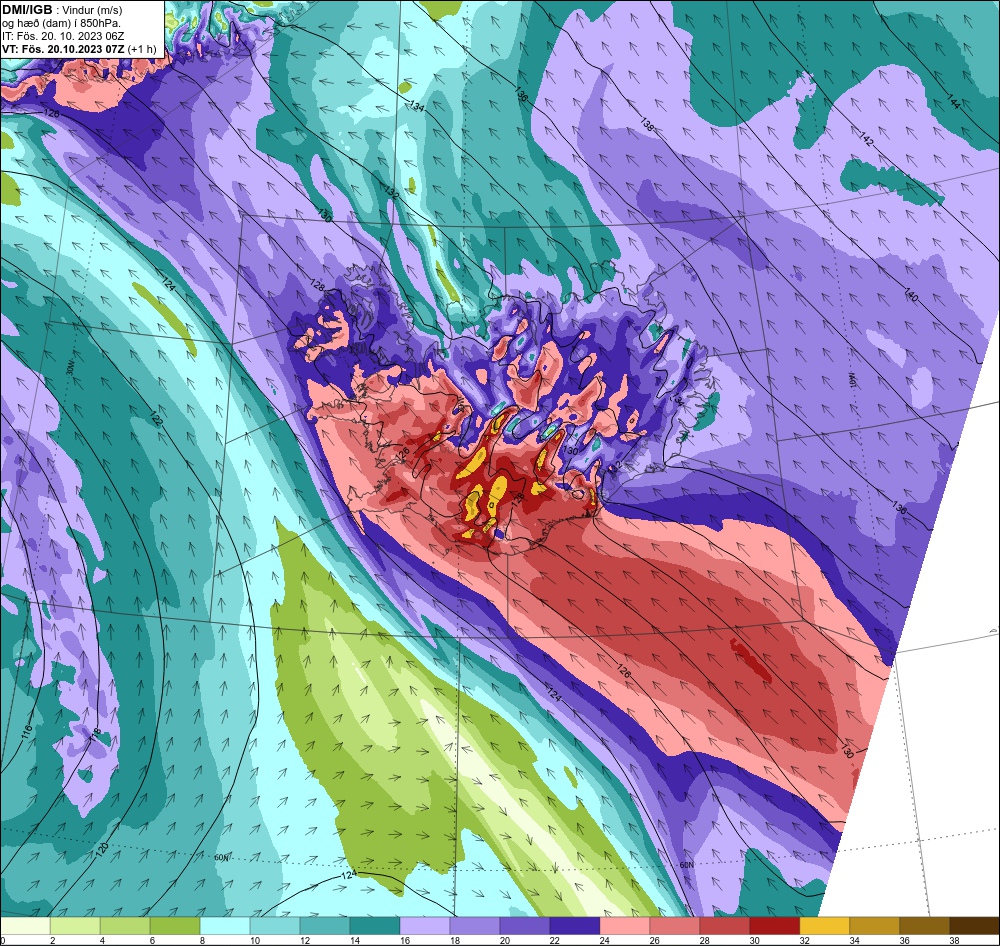Pick the legend swatch between 8 and 10
Screen dimensions: 1000x946
[x=224, y=926]
